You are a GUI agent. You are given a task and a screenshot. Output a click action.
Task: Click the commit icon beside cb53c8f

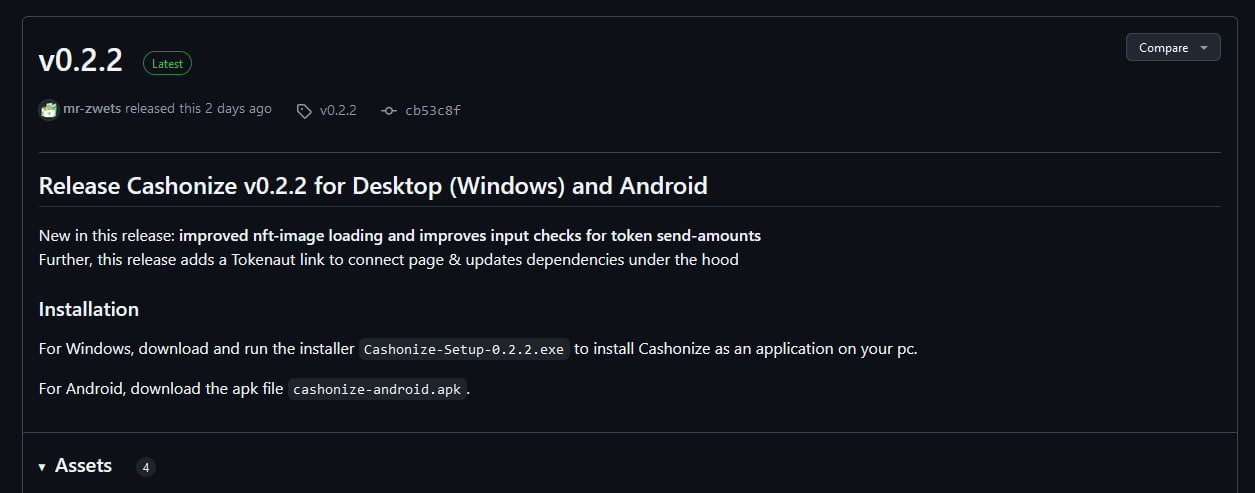click(x=389, y=111)
